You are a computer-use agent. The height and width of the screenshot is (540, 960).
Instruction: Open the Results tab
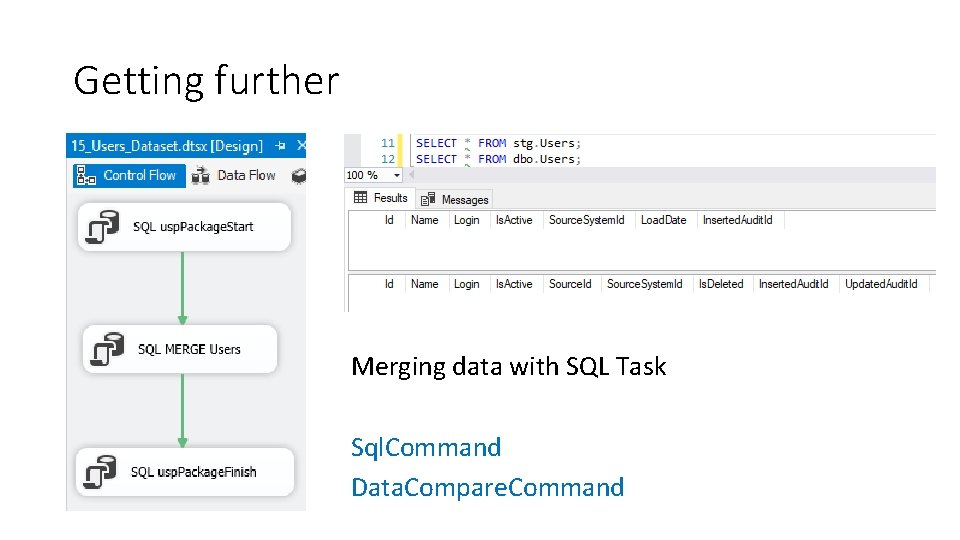[x=381, y=198]
